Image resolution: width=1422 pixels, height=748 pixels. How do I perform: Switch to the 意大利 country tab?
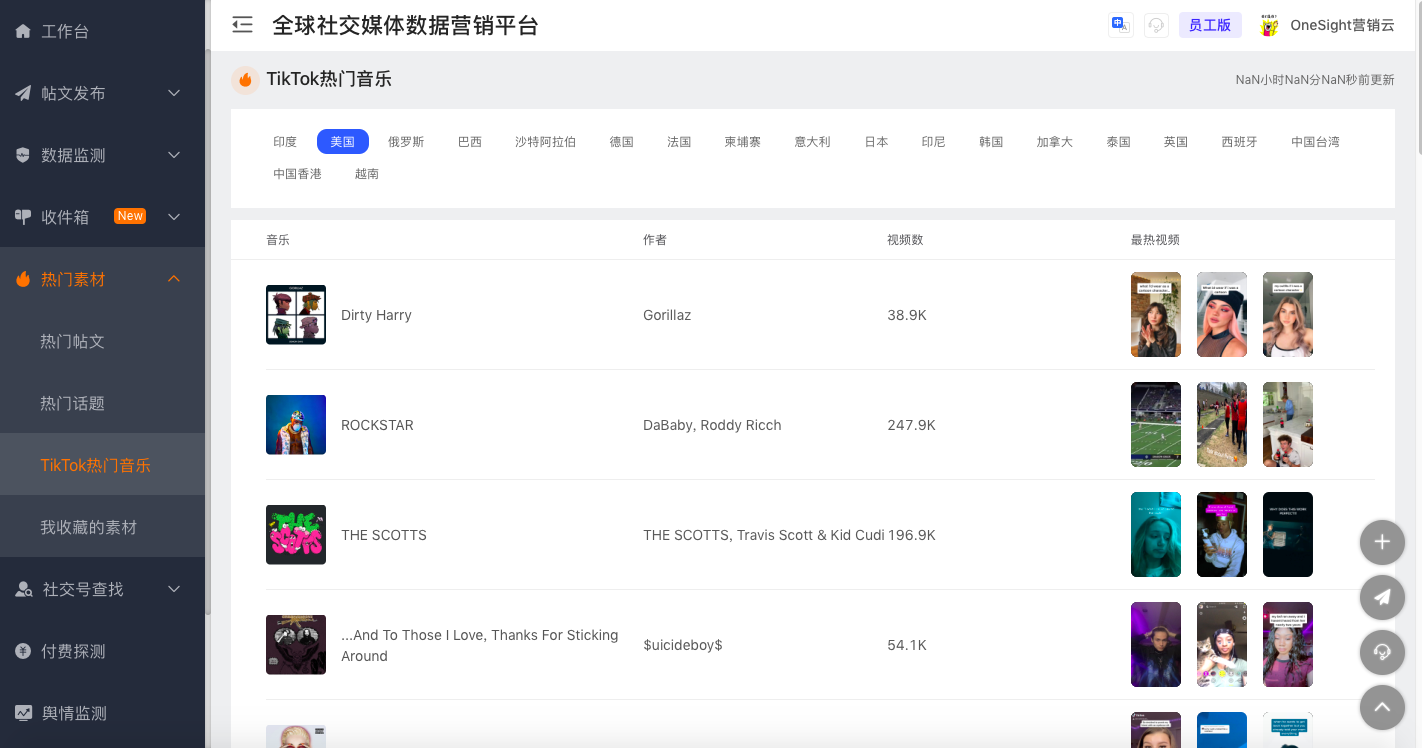click(x=813, y=142)
